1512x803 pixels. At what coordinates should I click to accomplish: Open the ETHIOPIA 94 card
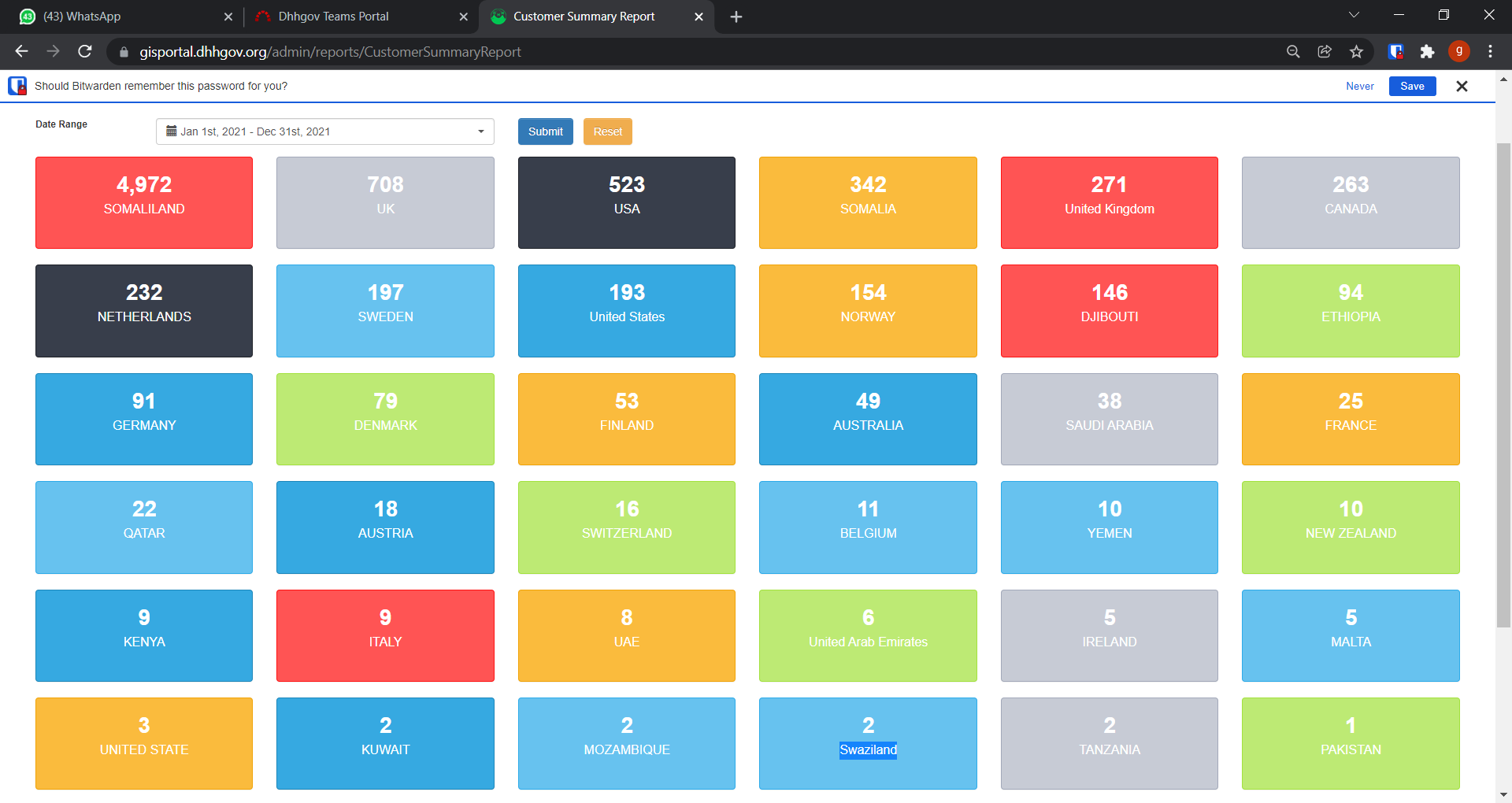coord(1351,311)
